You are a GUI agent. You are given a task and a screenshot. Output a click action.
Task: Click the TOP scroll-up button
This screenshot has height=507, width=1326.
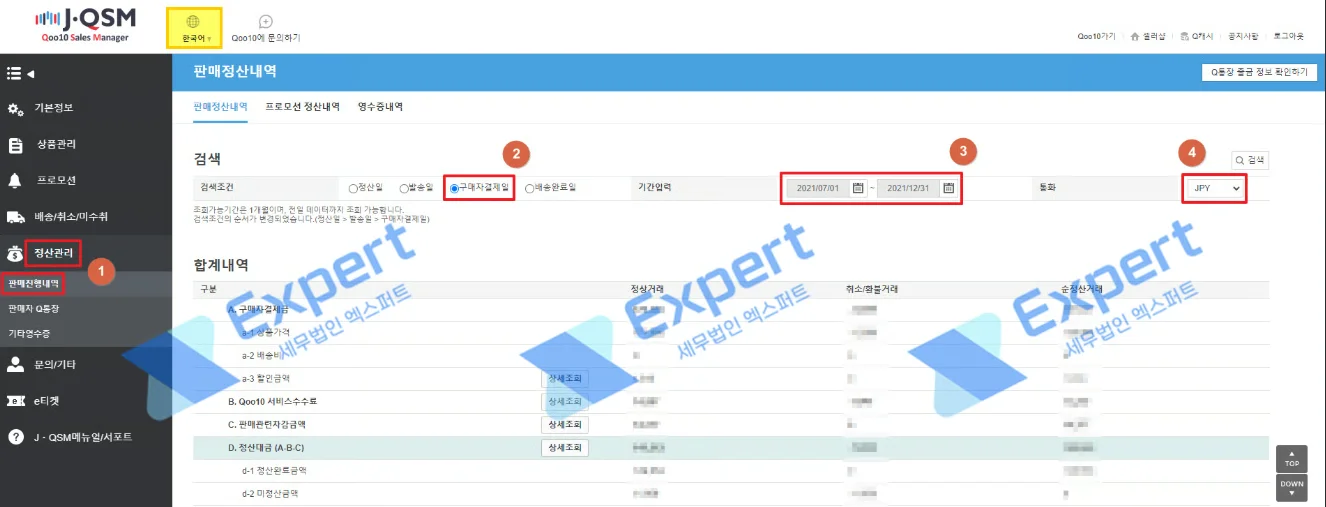point(1292,459)
